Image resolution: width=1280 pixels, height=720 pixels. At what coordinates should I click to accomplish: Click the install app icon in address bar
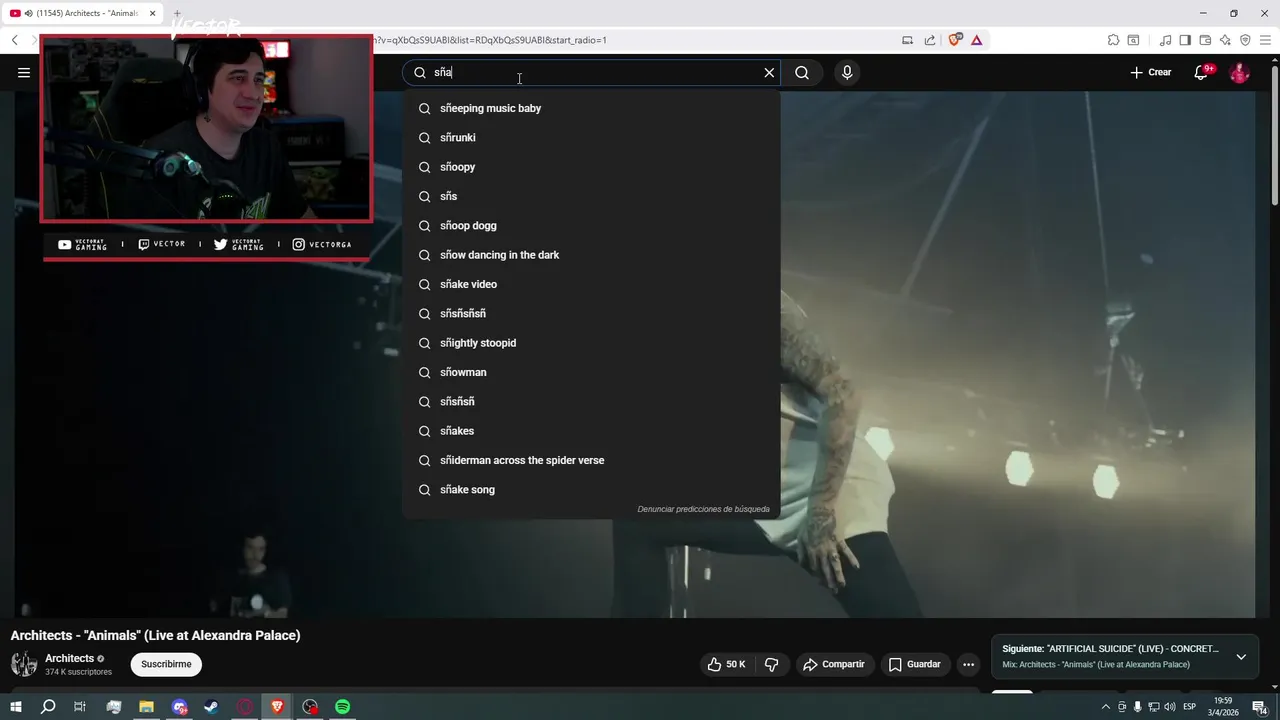click(908, 40)
